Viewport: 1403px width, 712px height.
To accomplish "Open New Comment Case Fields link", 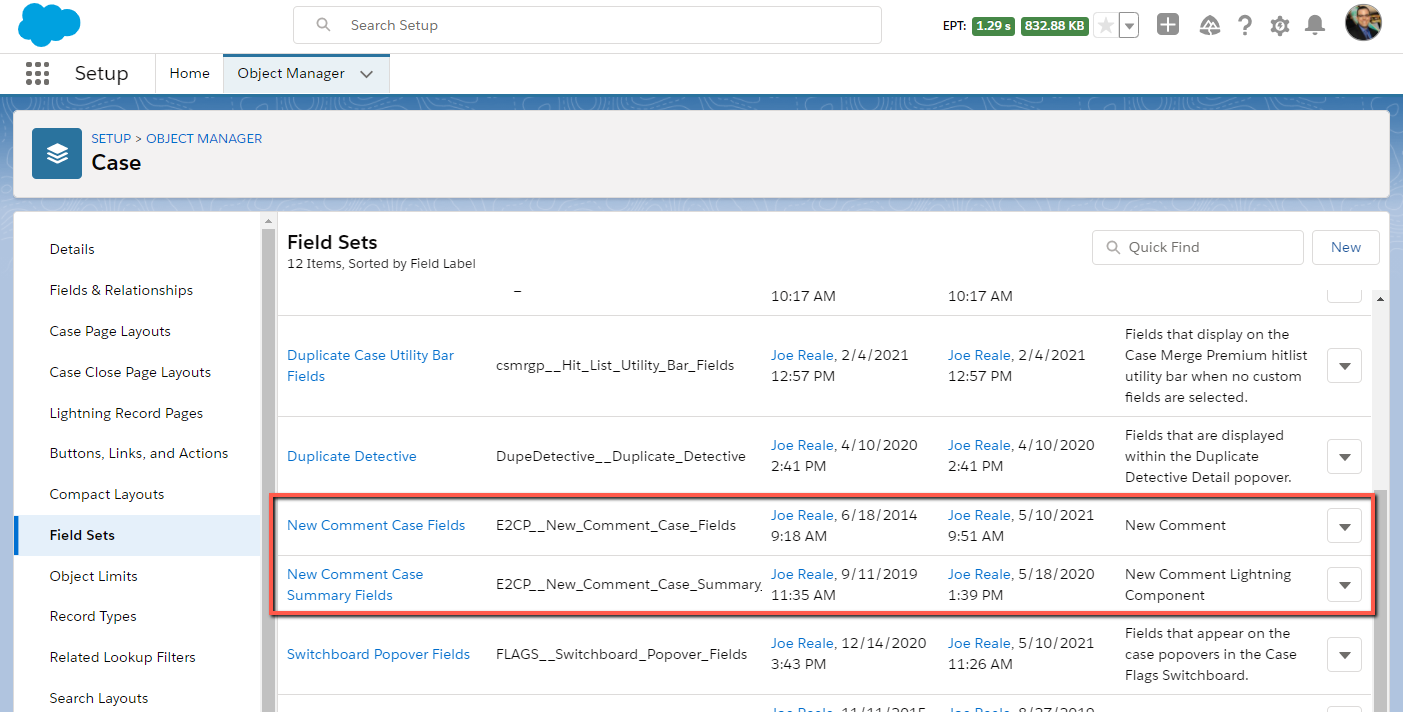I will [376, 525].
